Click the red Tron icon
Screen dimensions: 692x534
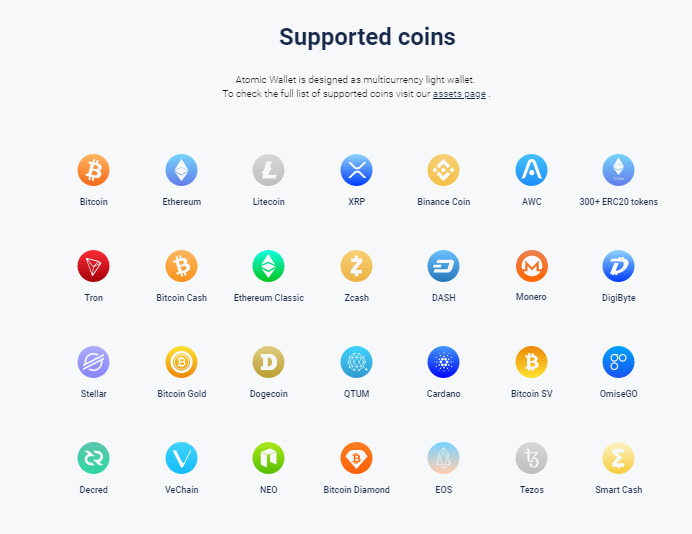pyautogui.click(x=94, y=266)
